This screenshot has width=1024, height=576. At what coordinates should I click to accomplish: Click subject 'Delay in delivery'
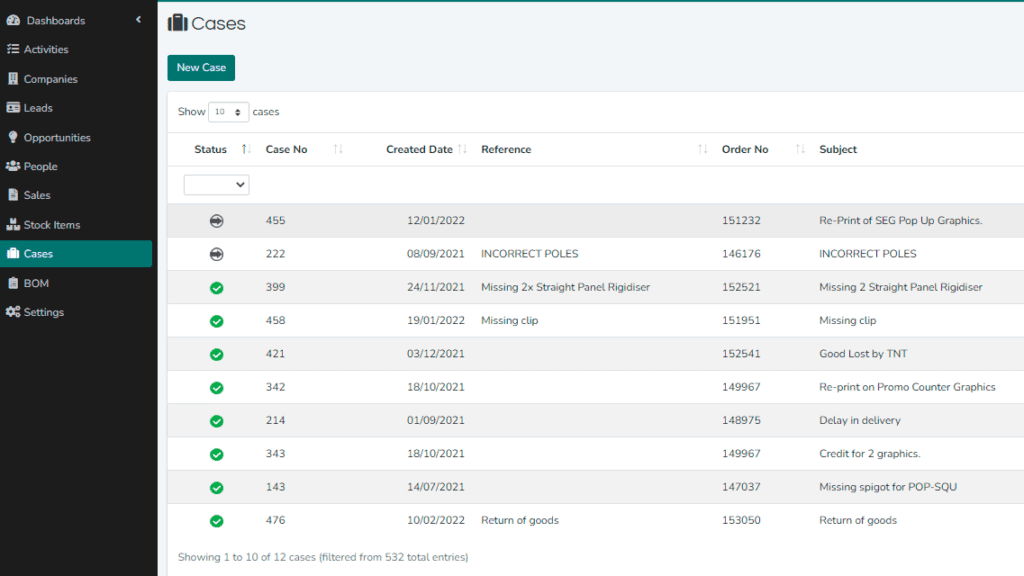[x=860, y=420]
